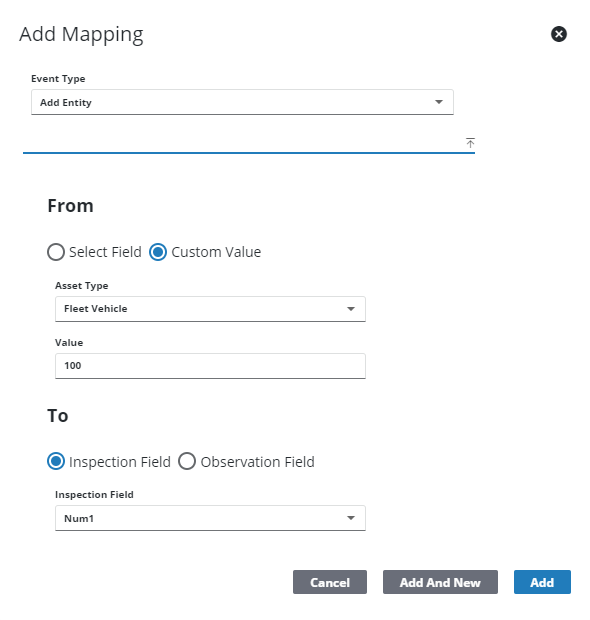Confirm with the blue Add button
The width and height of the screenshot is (590, 620).
[542, 582]
